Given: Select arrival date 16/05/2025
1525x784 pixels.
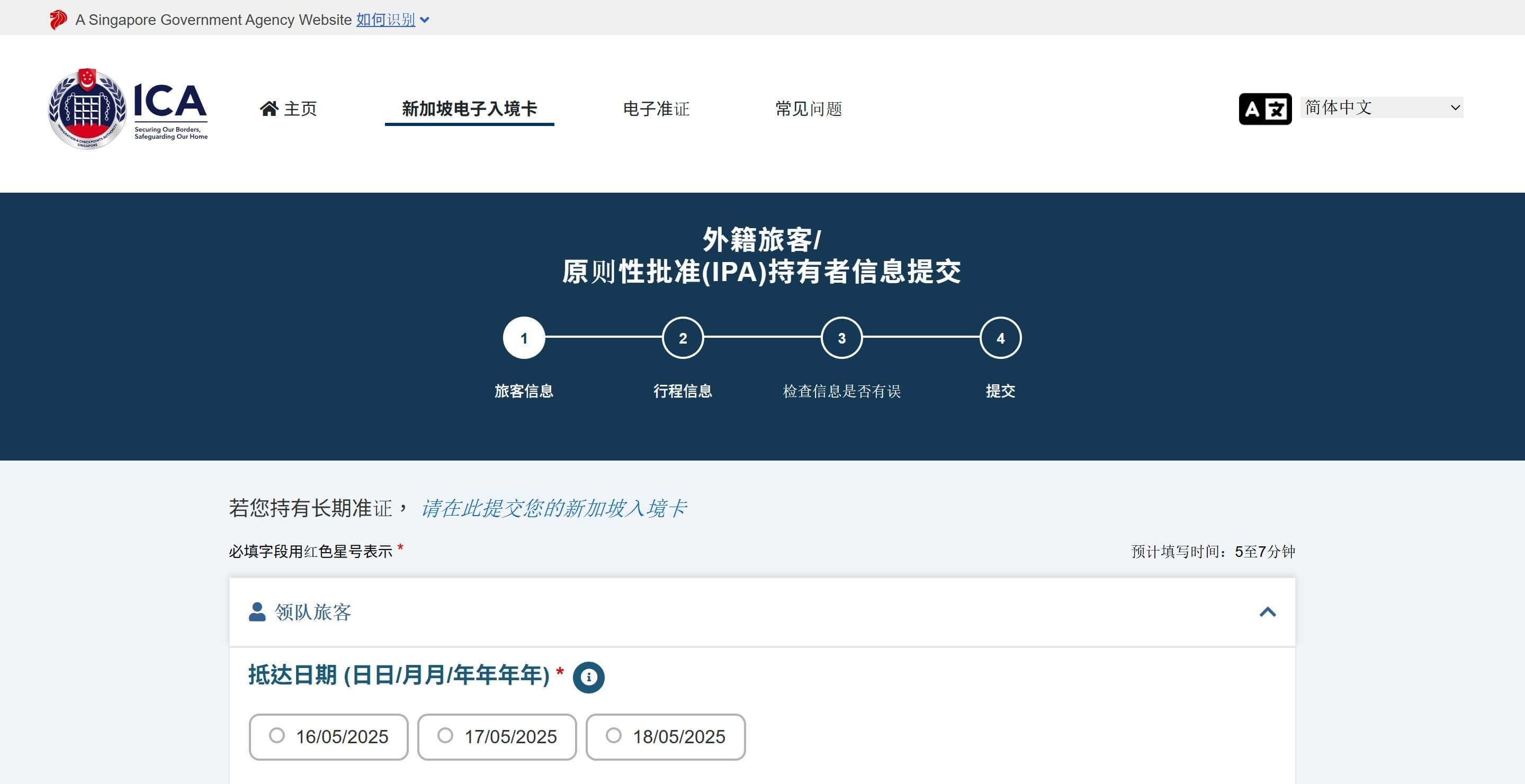Looking at the screenshot, I should click(x=276, y=735).
